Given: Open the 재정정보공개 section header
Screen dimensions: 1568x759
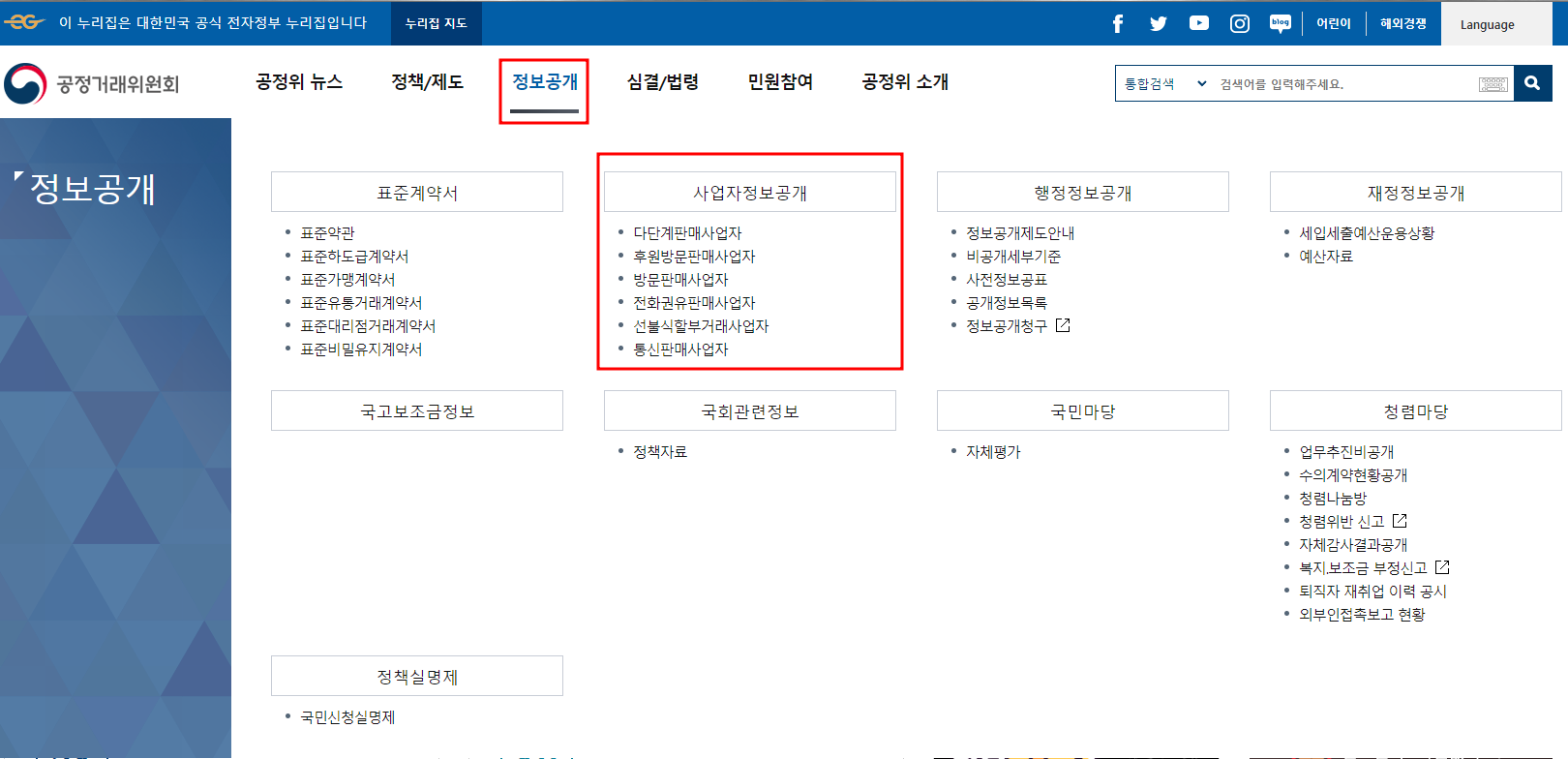Looking at the screenshot, I should pyautogui.click(x=1416, y=192).
